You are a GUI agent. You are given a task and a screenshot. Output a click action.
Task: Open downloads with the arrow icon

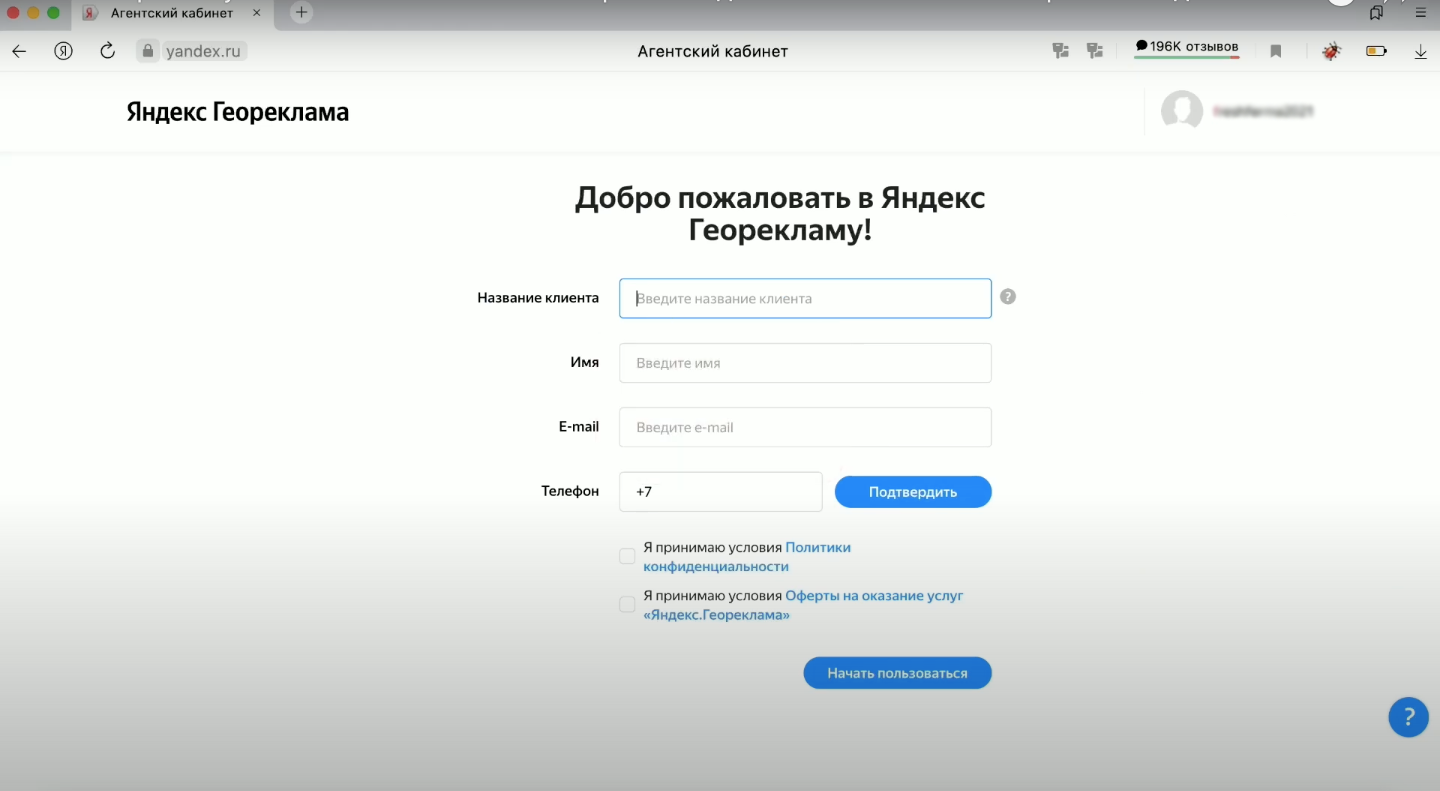1421,51
